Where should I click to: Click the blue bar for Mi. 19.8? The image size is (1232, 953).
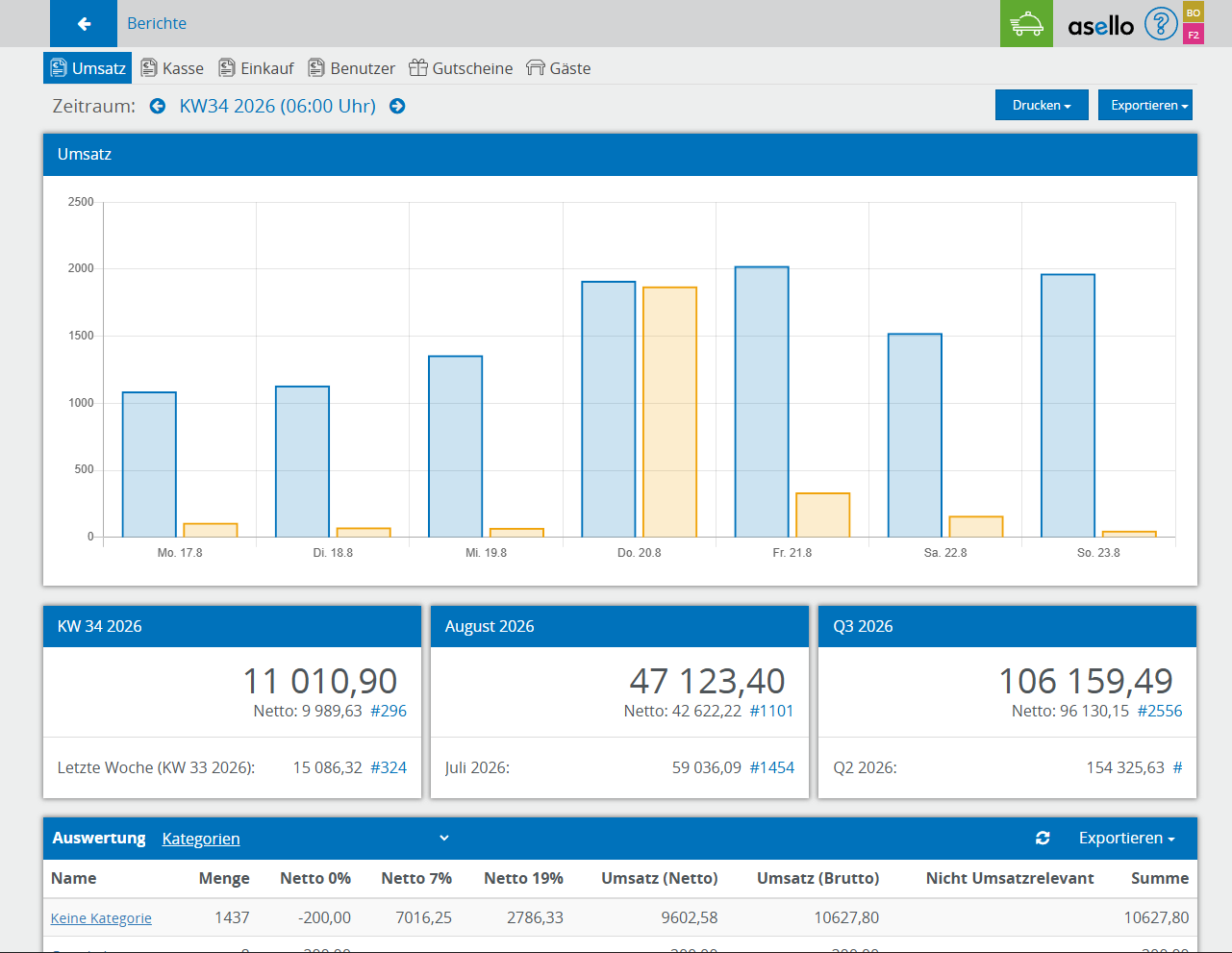[456, 446]
